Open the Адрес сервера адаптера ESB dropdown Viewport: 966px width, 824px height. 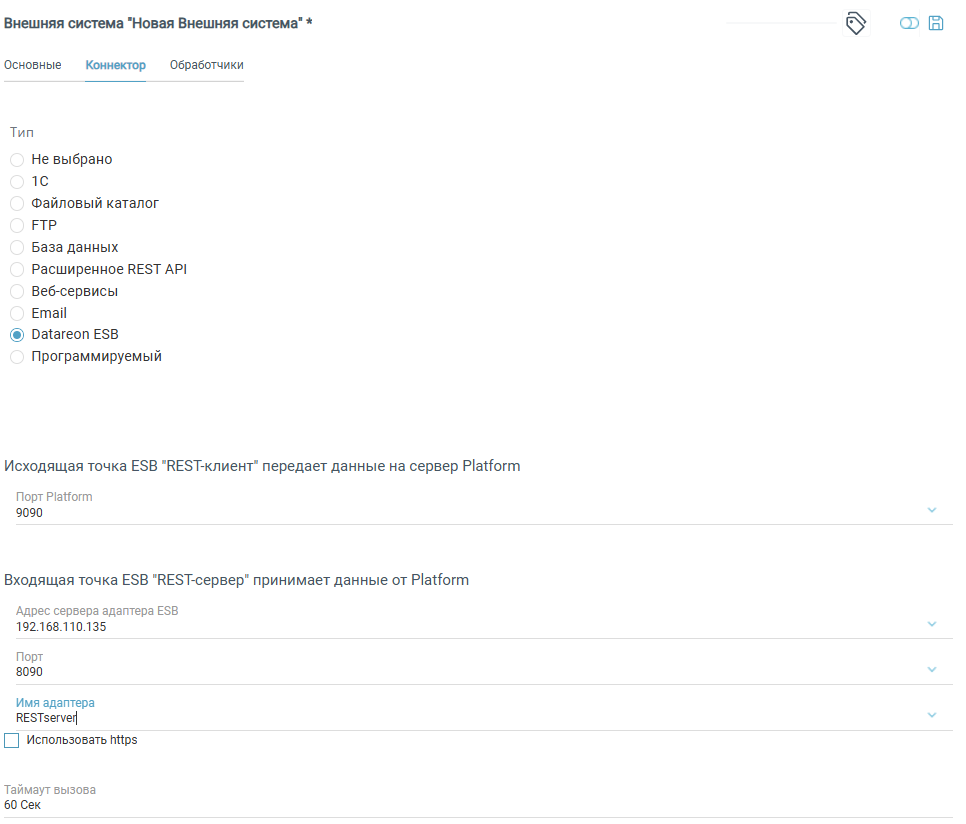point(932,624)
